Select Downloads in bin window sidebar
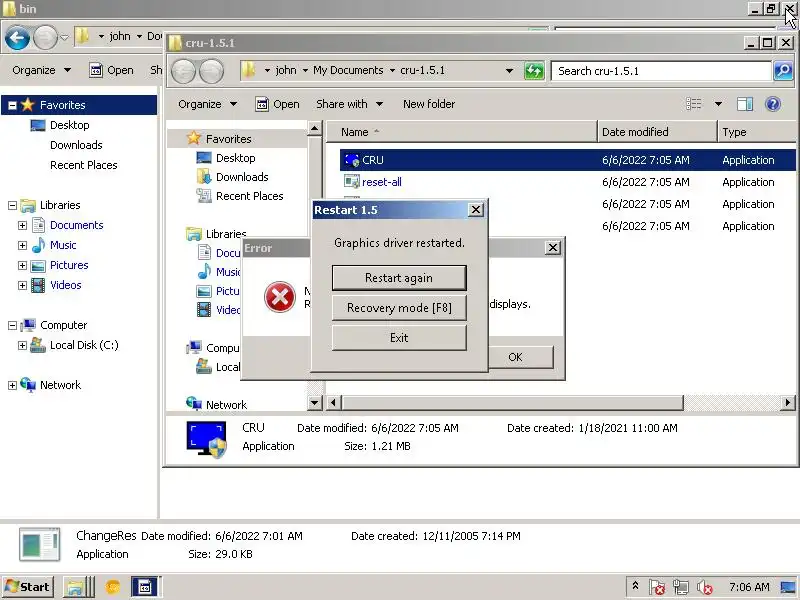The image size is (800, 600). pos(76,145)
